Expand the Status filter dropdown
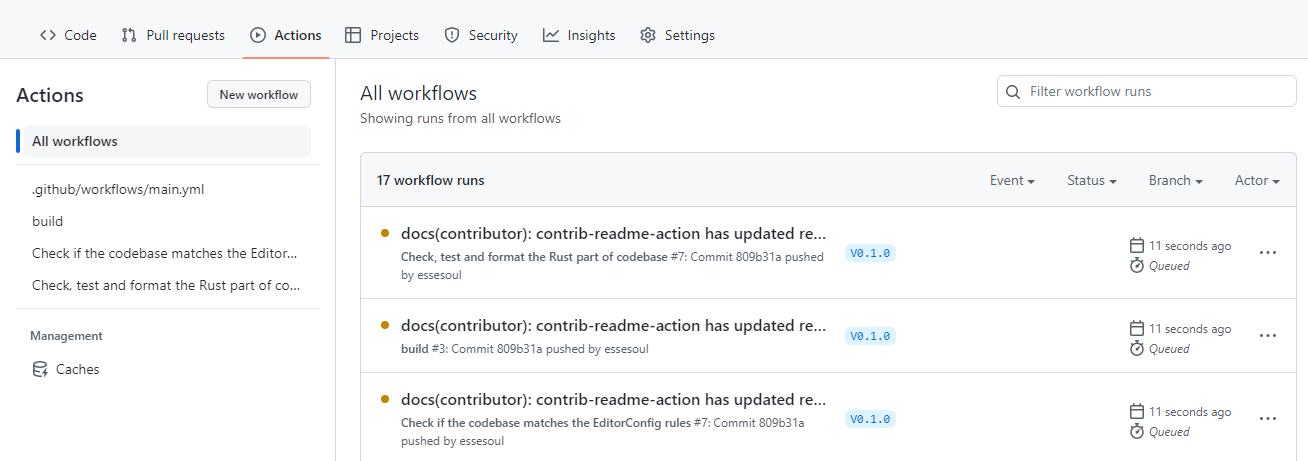This screenshot has width=1308, height=461. click(1092, 181)
